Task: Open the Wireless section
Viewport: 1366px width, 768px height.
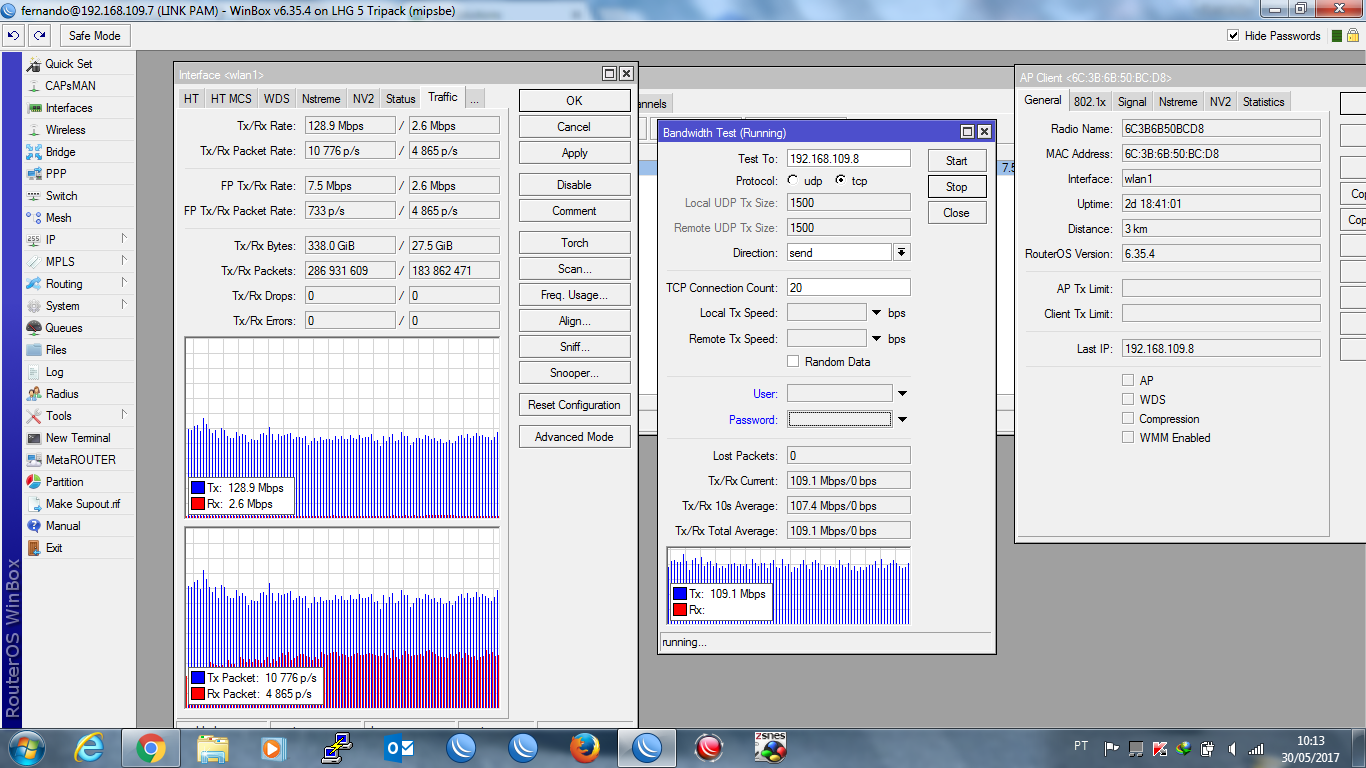Action: 65,130
